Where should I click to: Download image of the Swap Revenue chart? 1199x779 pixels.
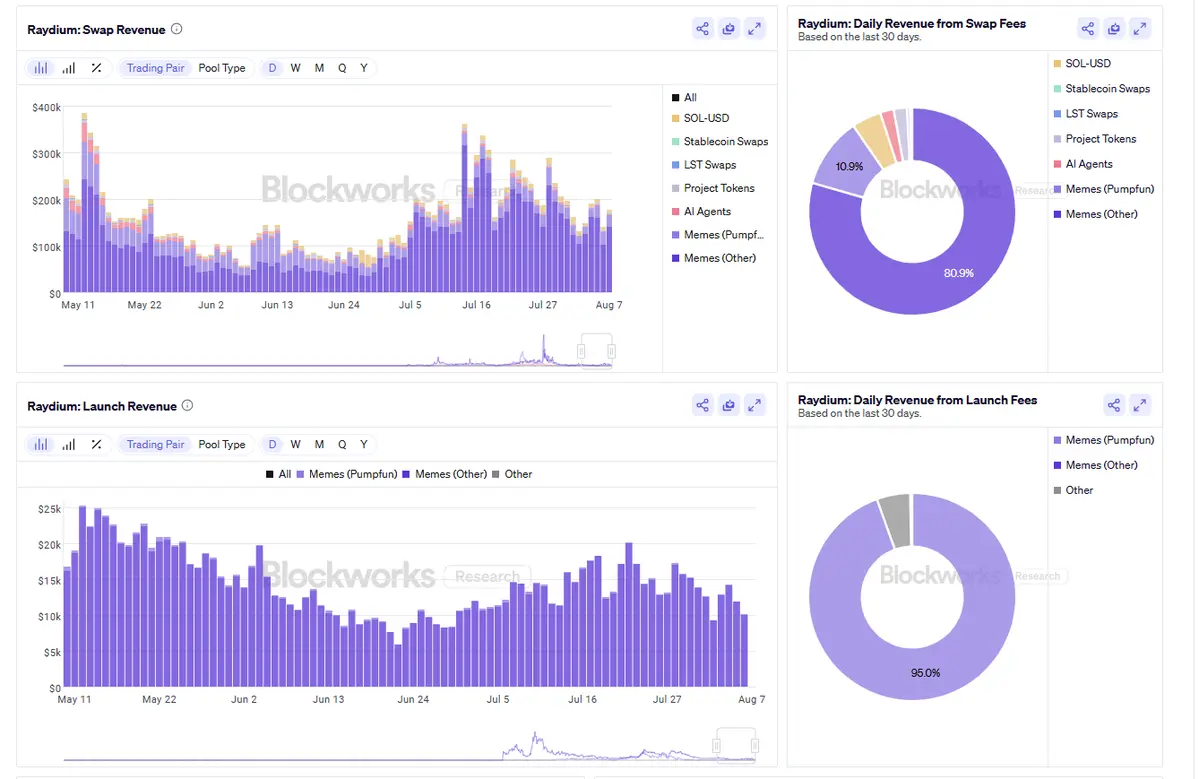pyautogui.click(x=728, y=29)
